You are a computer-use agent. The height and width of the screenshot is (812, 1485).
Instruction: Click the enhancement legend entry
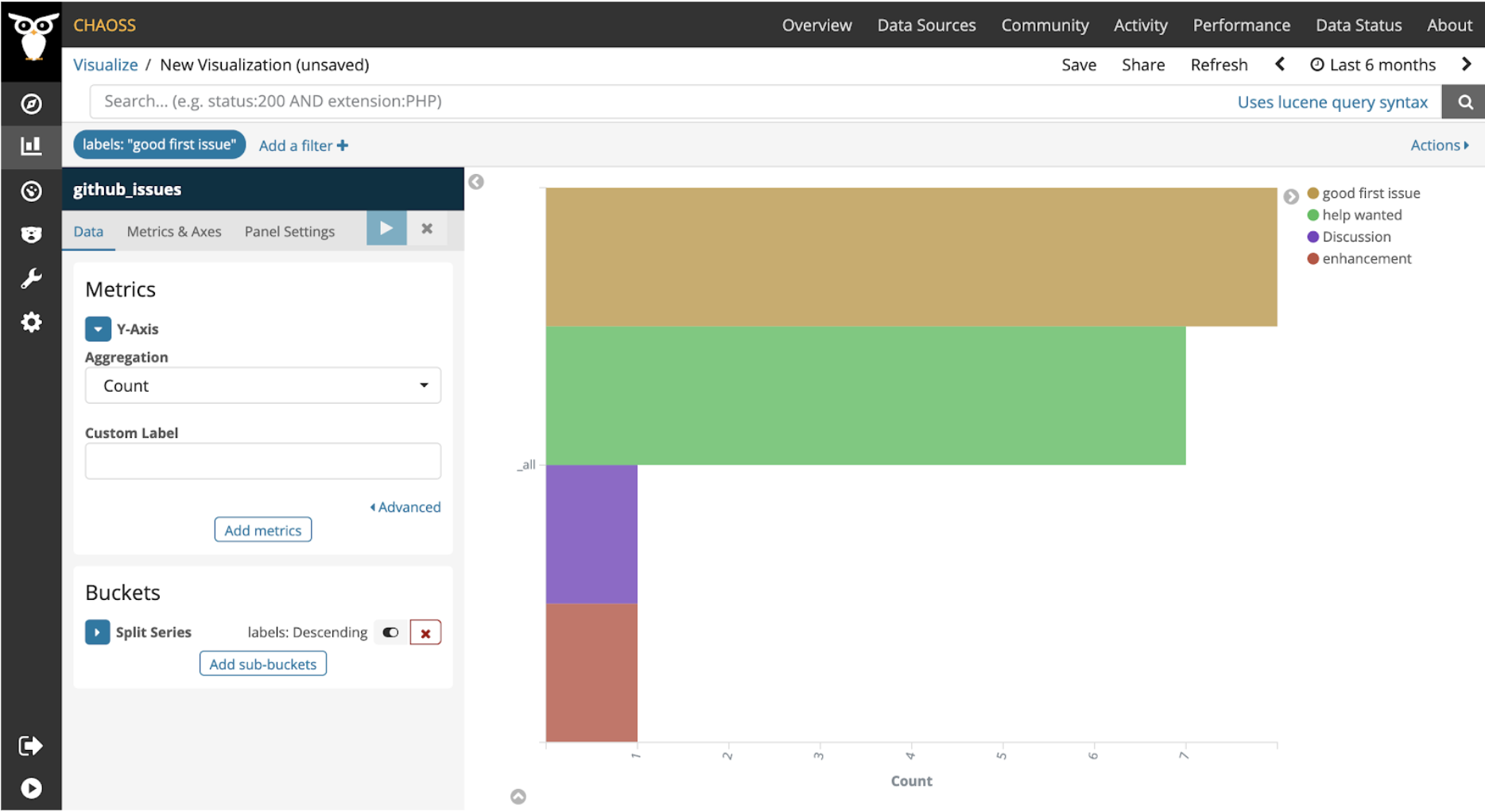(x=1359, y=259)
